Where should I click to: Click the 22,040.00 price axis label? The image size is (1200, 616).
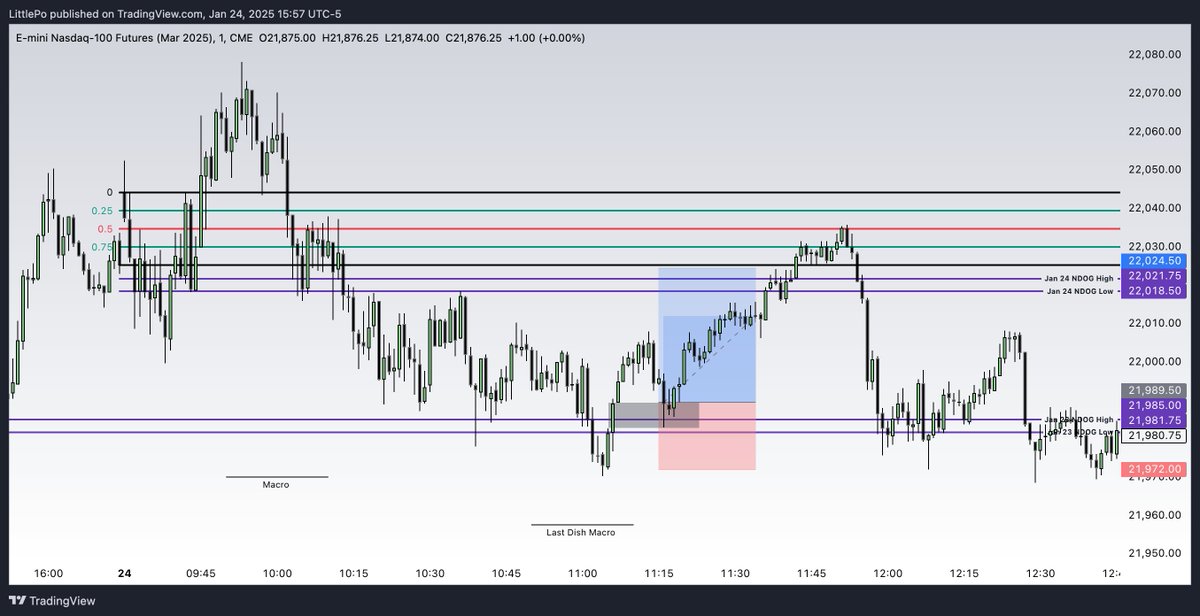point(1156,208)
